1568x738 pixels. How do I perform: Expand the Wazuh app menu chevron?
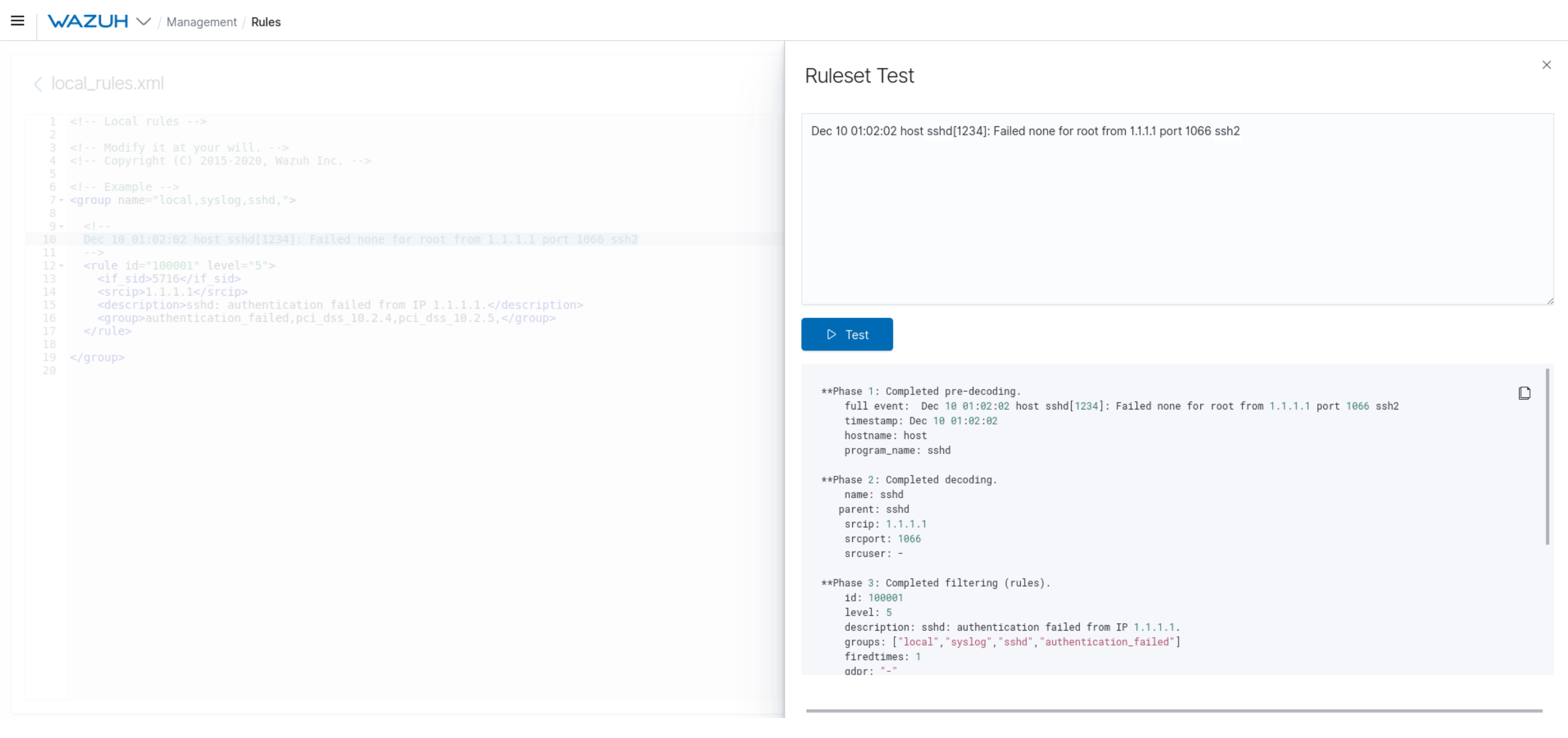tap(144, 21)
